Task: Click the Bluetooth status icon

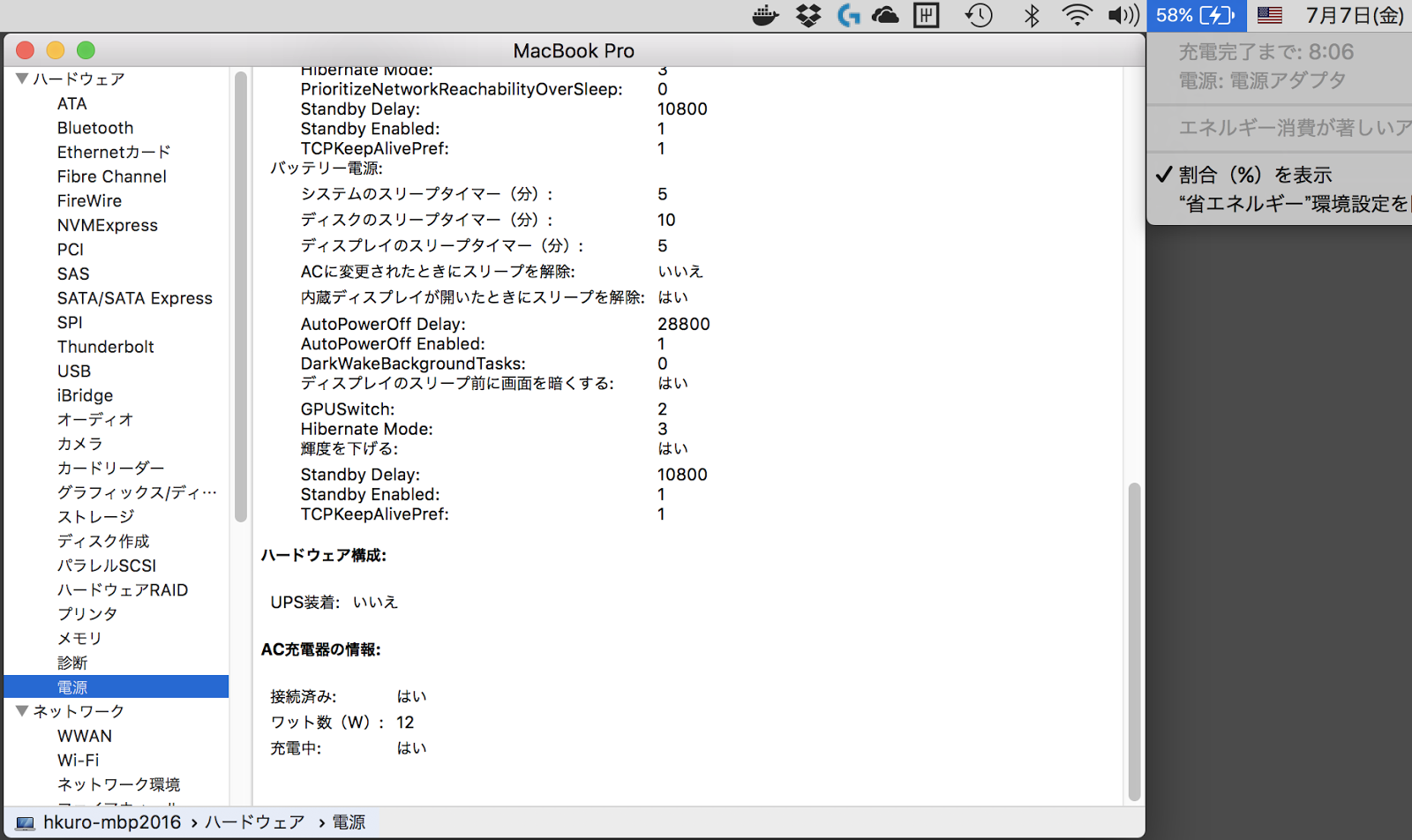Action: [1031, 15]
